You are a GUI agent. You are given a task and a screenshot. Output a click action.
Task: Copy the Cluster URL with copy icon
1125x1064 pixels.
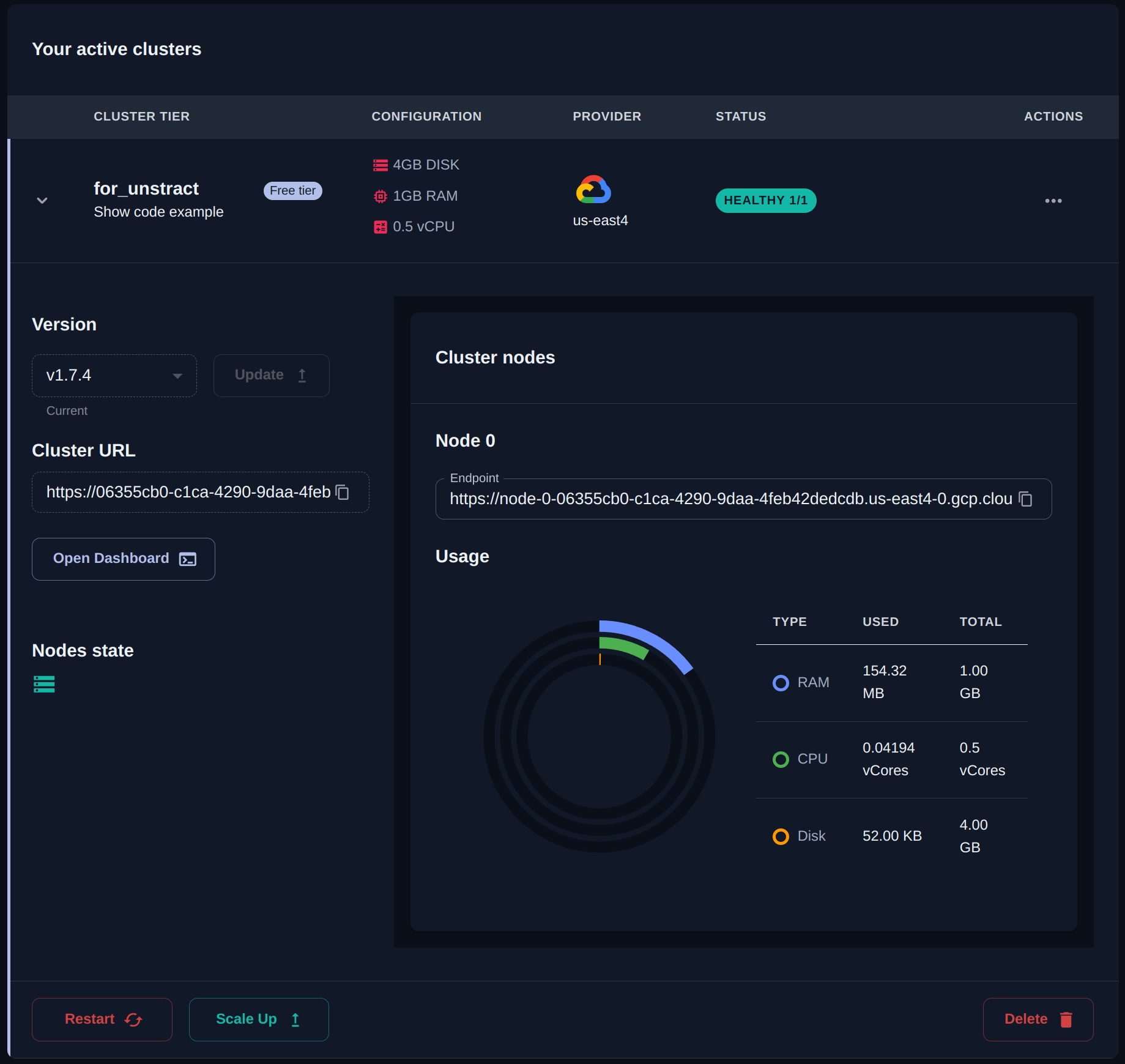(x=343, y=493)
